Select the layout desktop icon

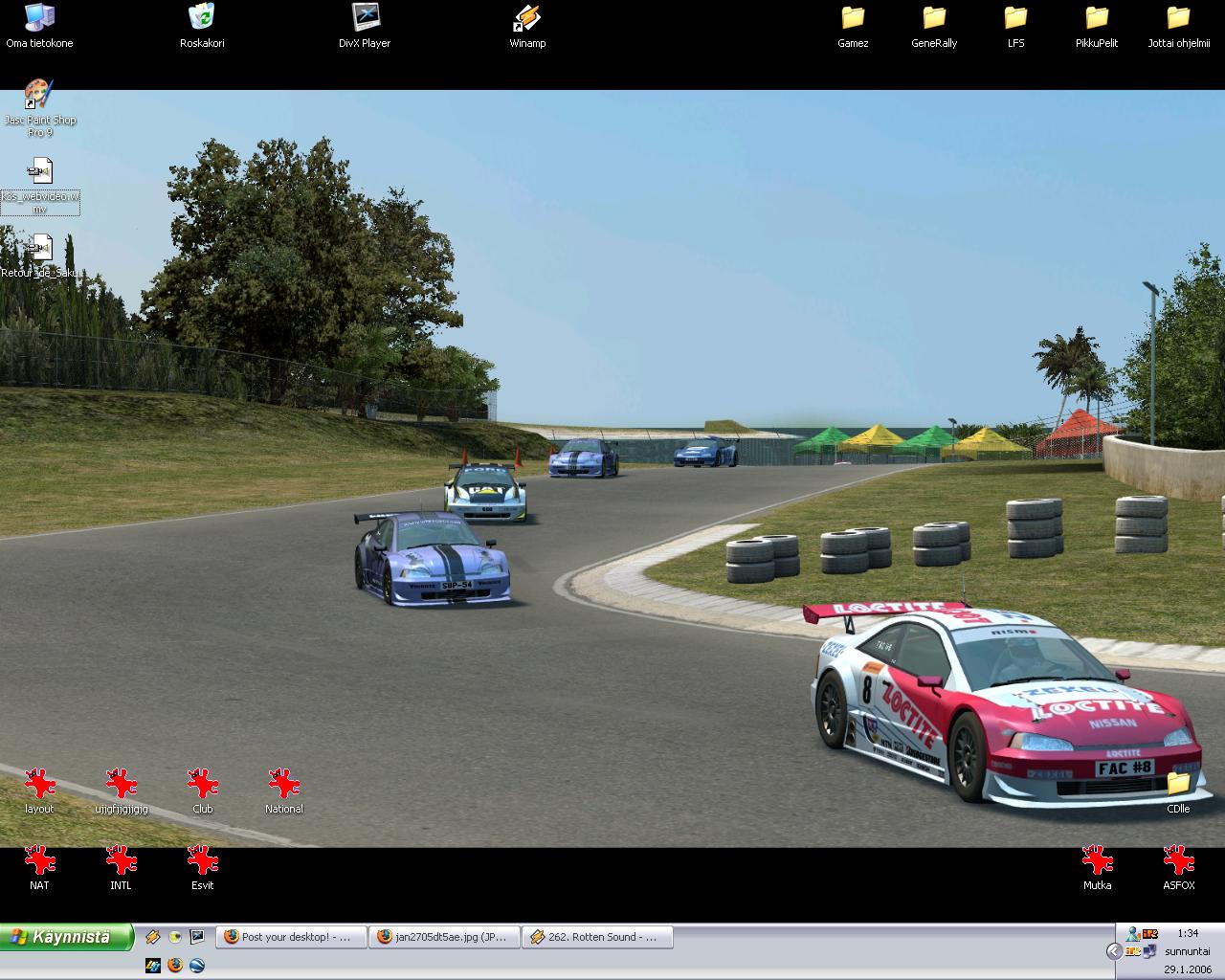(x=39, y=791)
